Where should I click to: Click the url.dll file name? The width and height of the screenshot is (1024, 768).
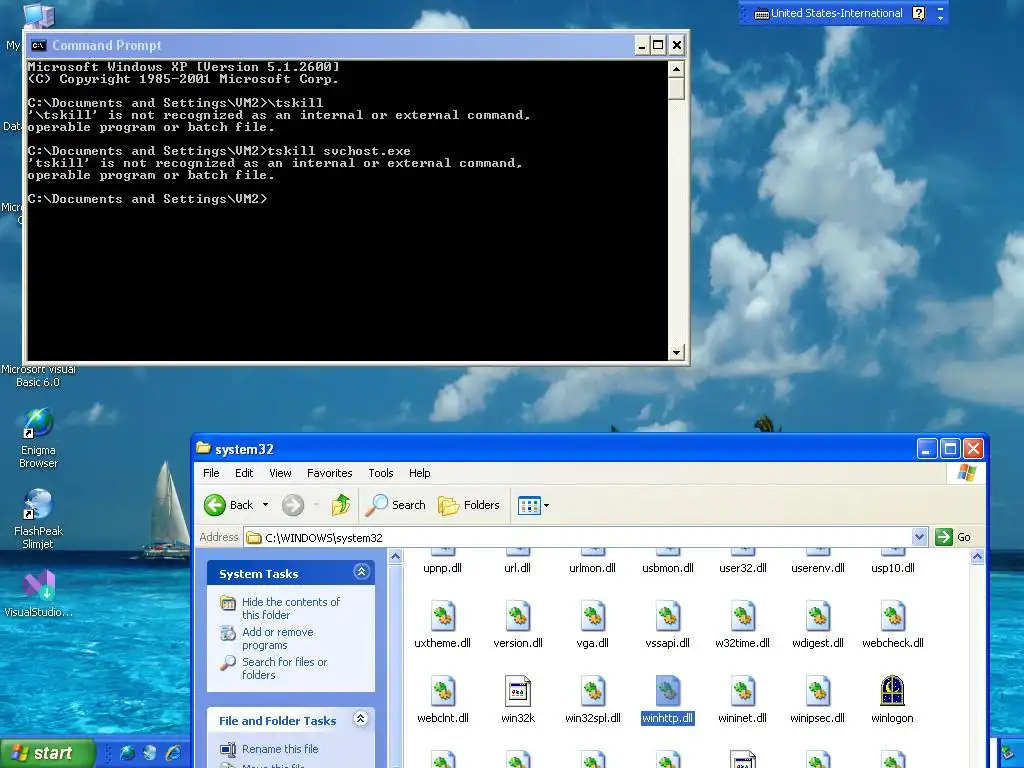click(x=517, y=568)
